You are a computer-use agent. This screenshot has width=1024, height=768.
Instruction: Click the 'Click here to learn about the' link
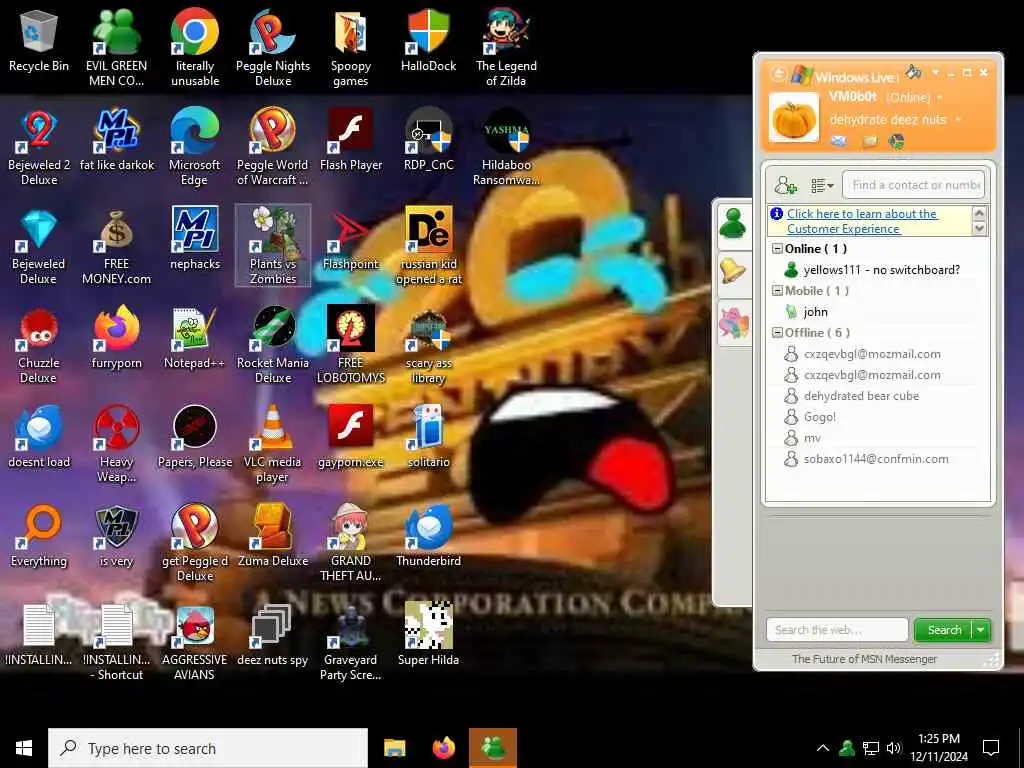pyautogui.click(x=861, y=214)
